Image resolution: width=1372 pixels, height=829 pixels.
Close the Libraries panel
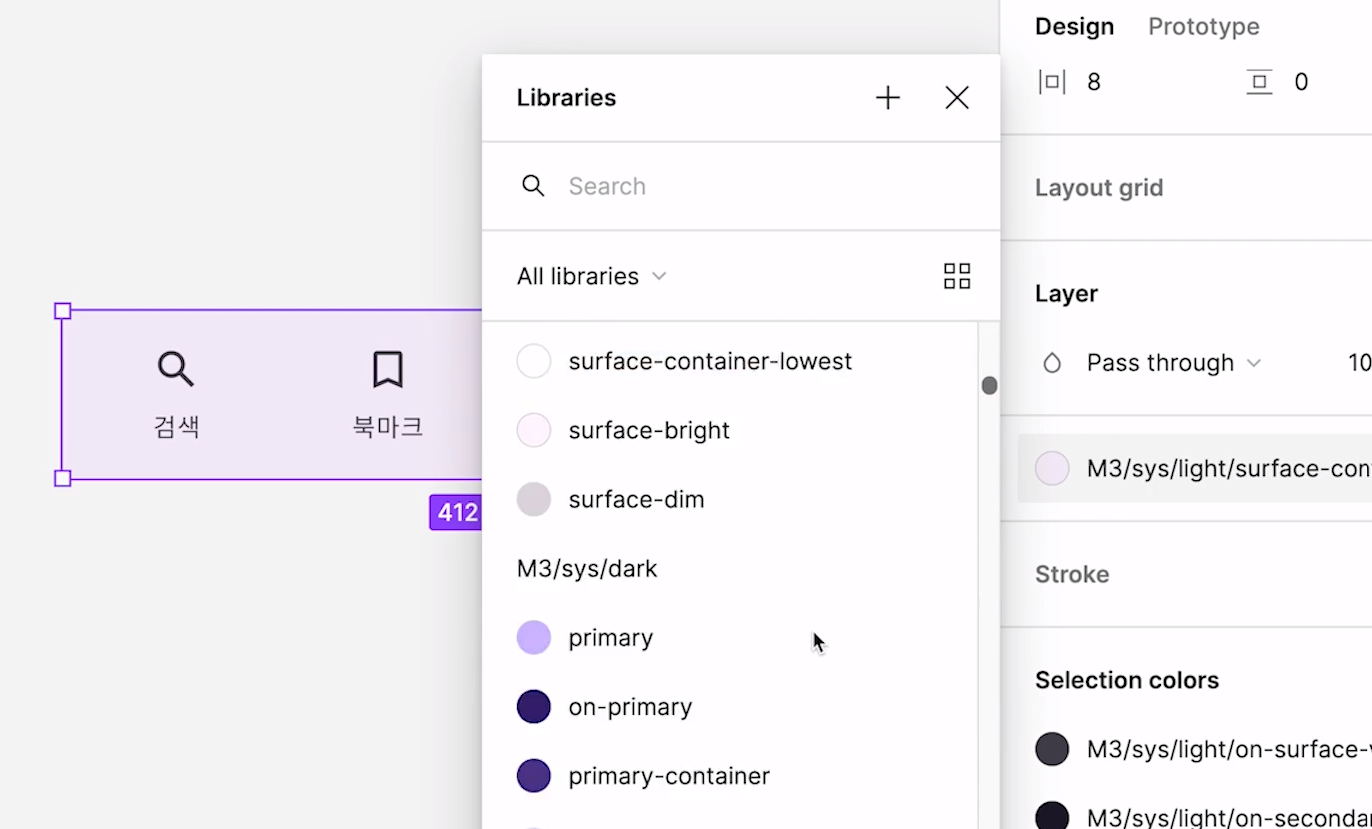tap(957, 98)
